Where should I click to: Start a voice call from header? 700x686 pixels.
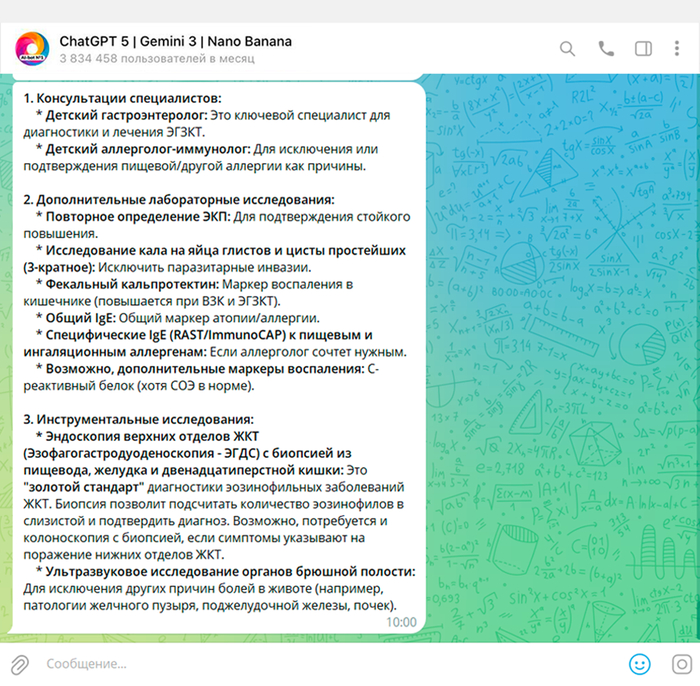[606, 48]
